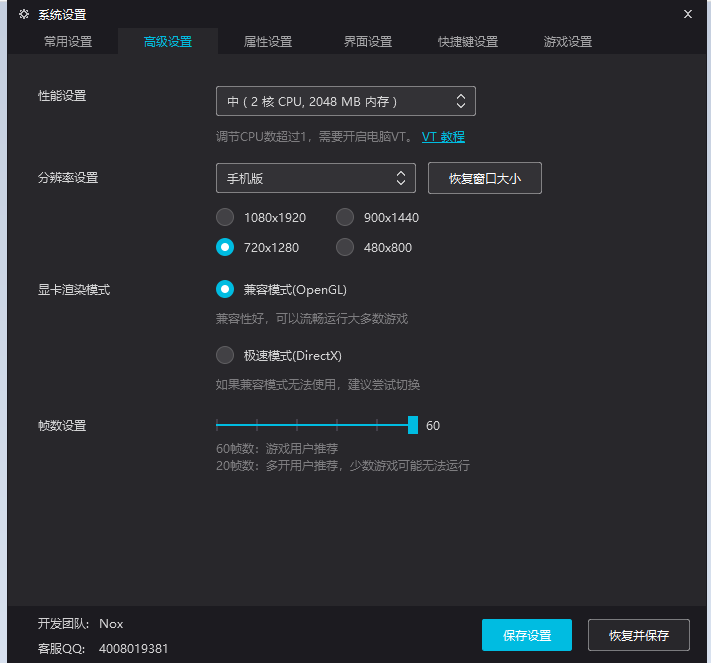Switch to the 常用设置 tab
The image size is (711, 663).
[68, 42]
